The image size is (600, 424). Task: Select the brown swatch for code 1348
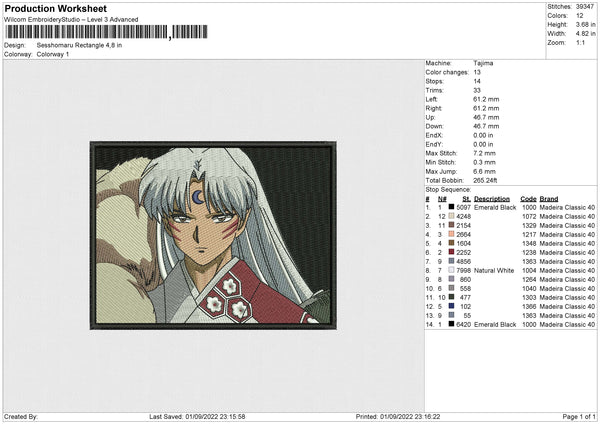pos(451,243)
